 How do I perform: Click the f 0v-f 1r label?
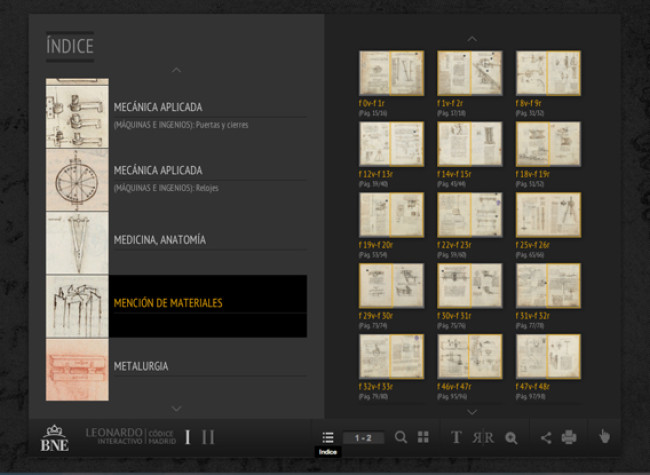[x=372, y=104]
